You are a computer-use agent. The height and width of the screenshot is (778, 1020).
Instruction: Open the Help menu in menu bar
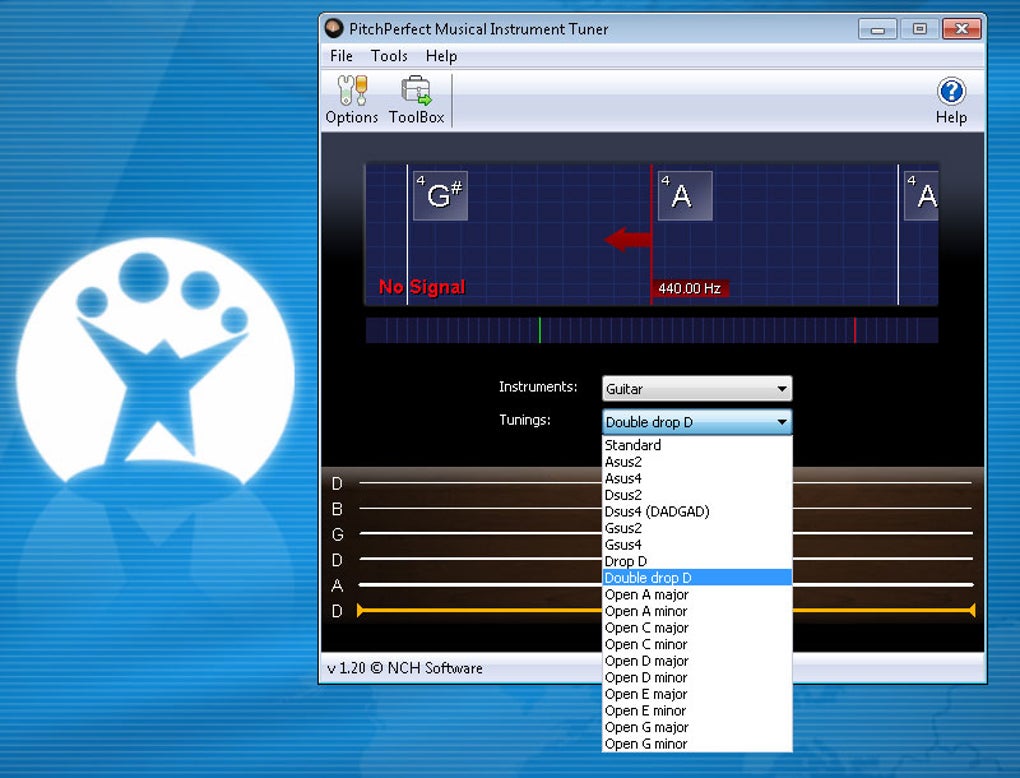coord(441,56)
